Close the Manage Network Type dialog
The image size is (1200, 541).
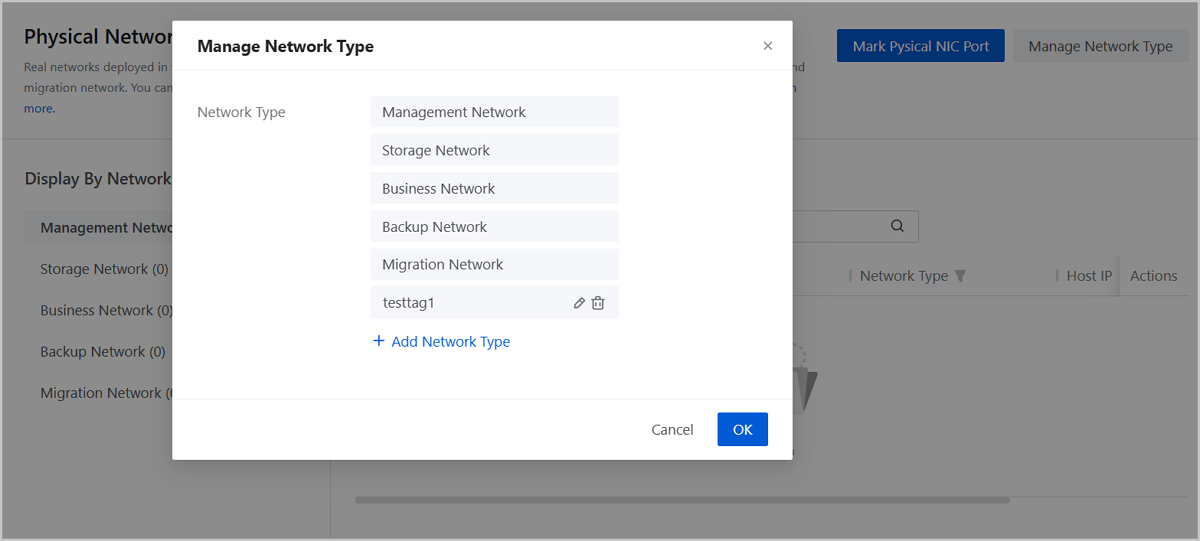pos(768,46)
